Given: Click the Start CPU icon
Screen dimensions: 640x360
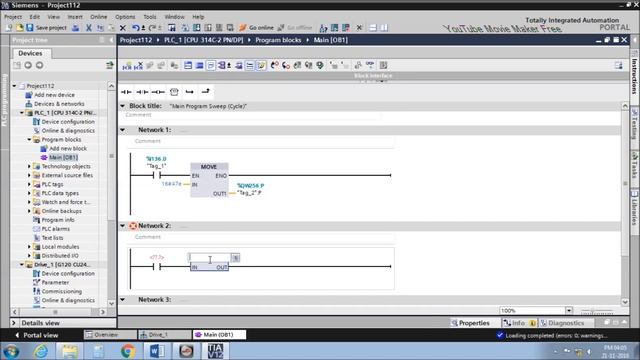Looking at the screenshot, I should [x=334, y=28].
